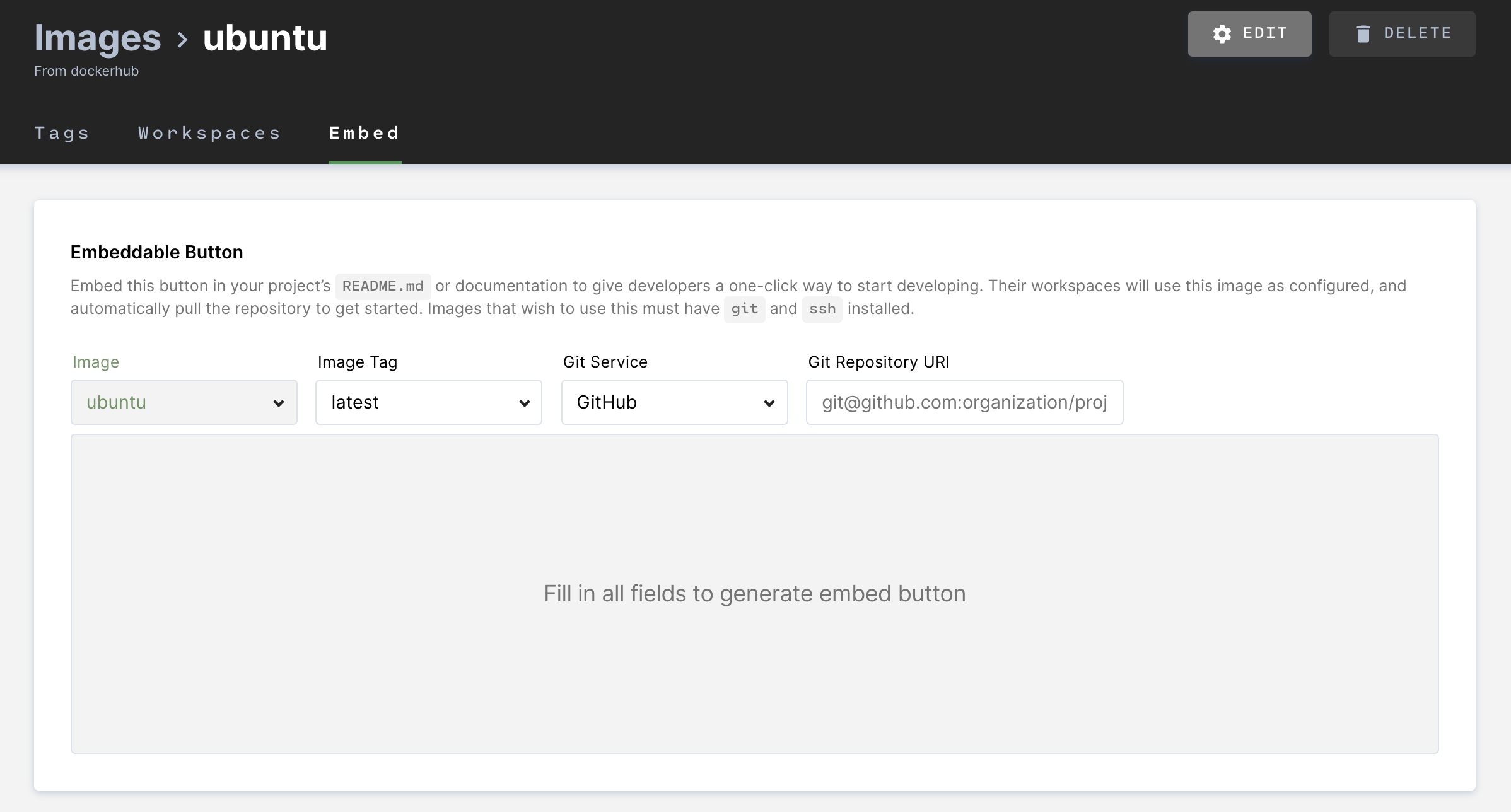
Task: Switch to the Tags tab
Action: coord(62,133)
